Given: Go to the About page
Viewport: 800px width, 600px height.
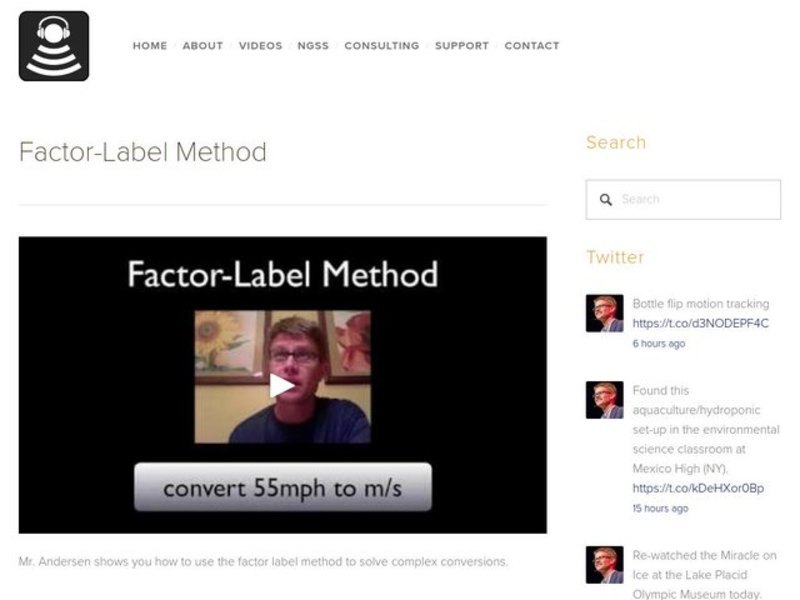Looking at the screenshot, I should [x=203, y=46].
